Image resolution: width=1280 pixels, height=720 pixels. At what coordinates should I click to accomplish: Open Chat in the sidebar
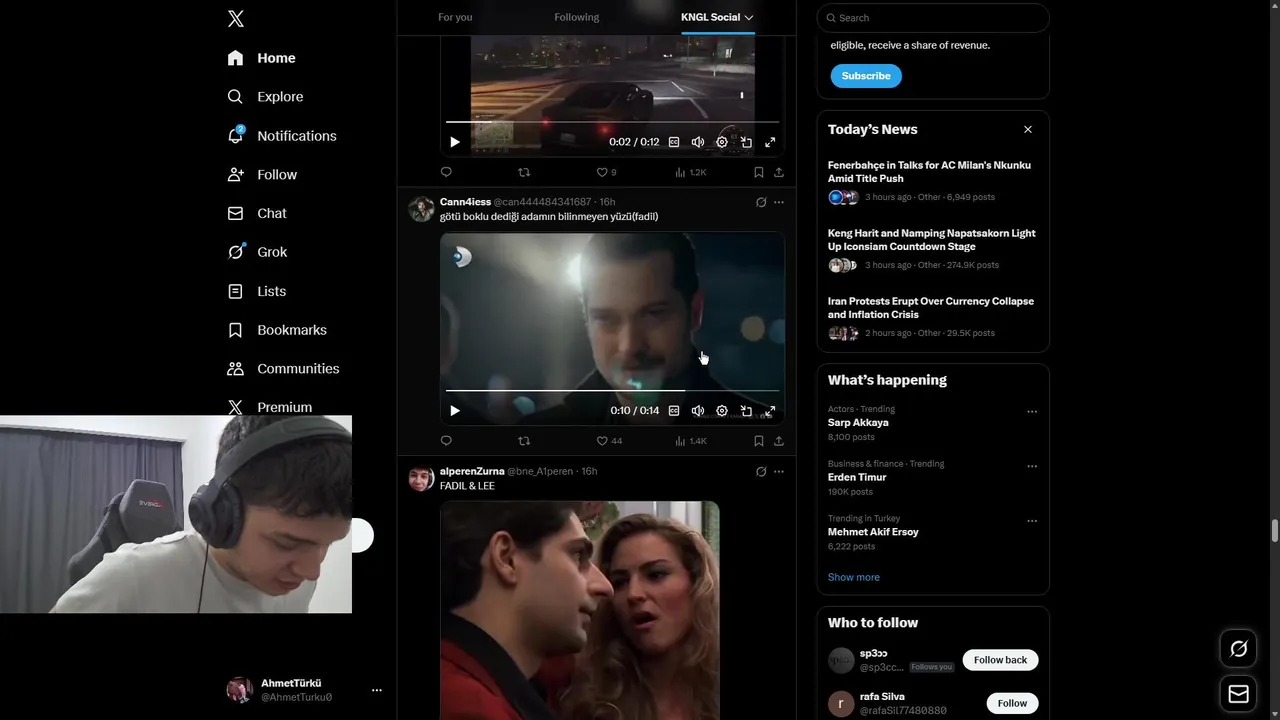257,213
